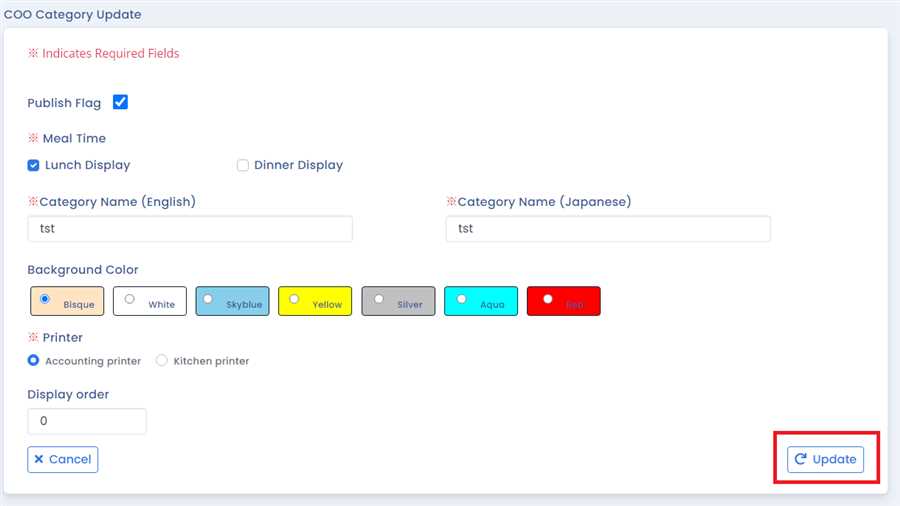
Task: Click the Cancel button
Action: point(62,459)
